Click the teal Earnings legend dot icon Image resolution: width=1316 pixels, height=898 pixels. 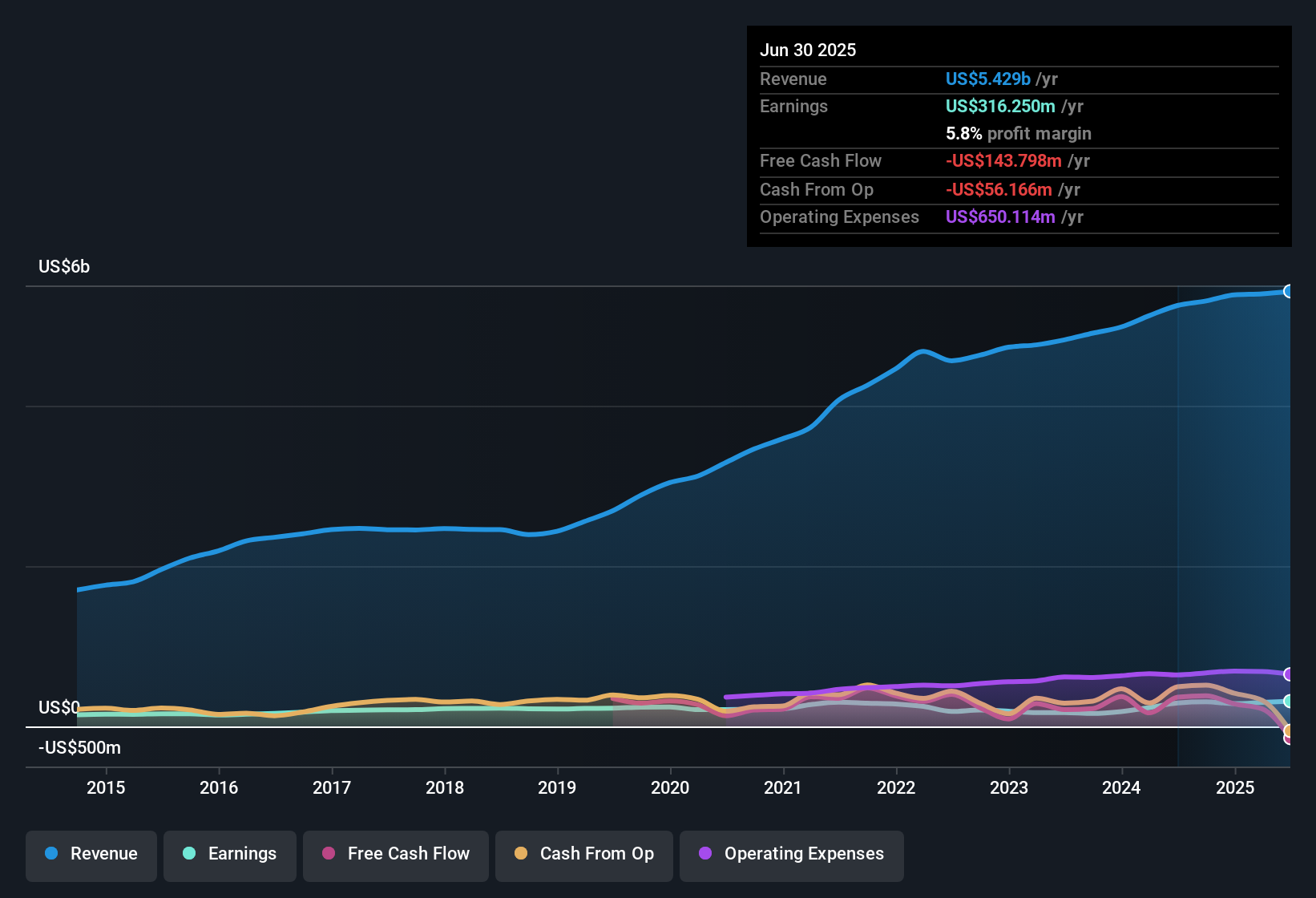tap(189, 854)
